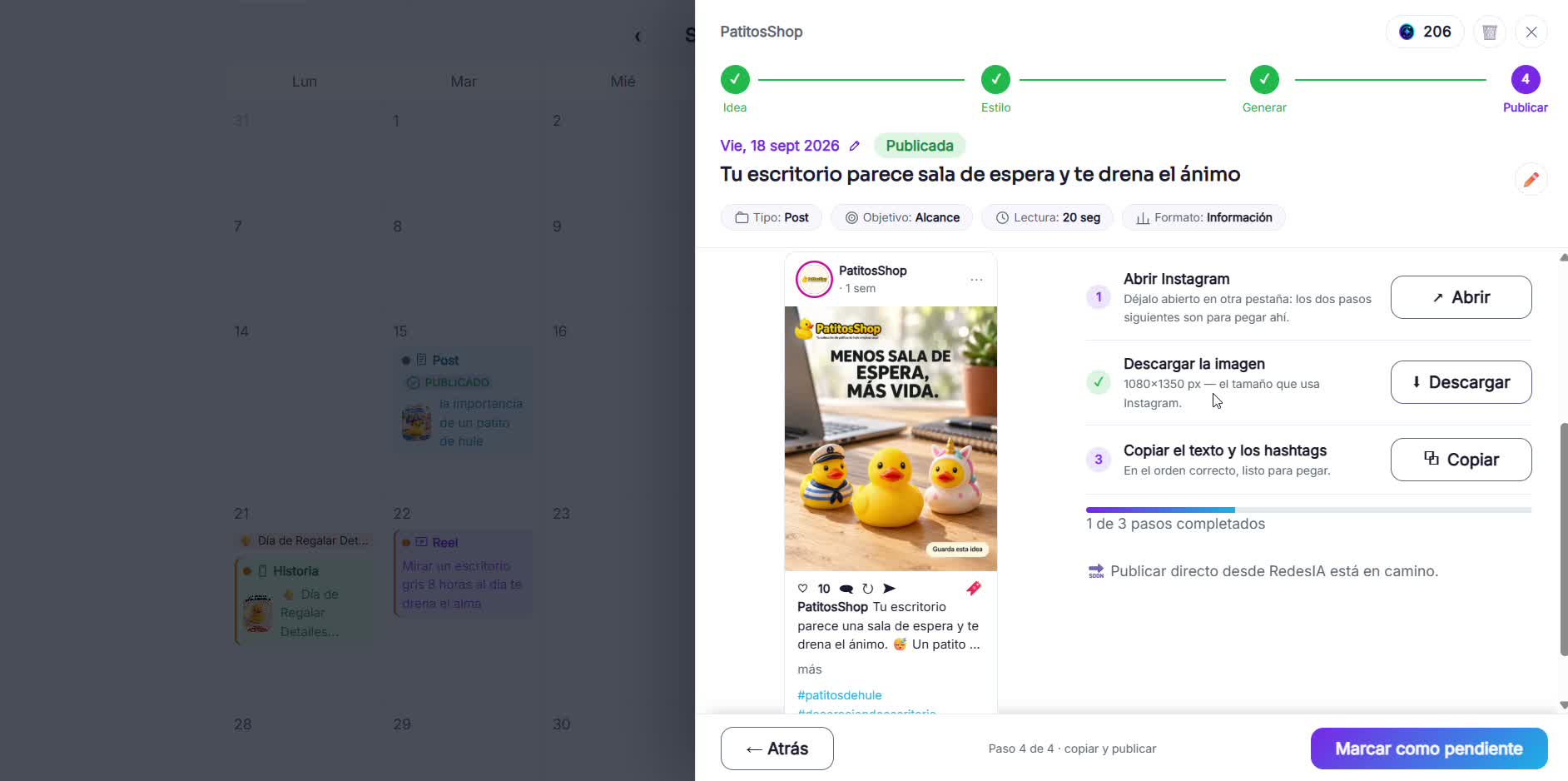This screenshot has width=1568, height=781.
Task: Click the red bookmark icon in preview
Action: point(974,589)
